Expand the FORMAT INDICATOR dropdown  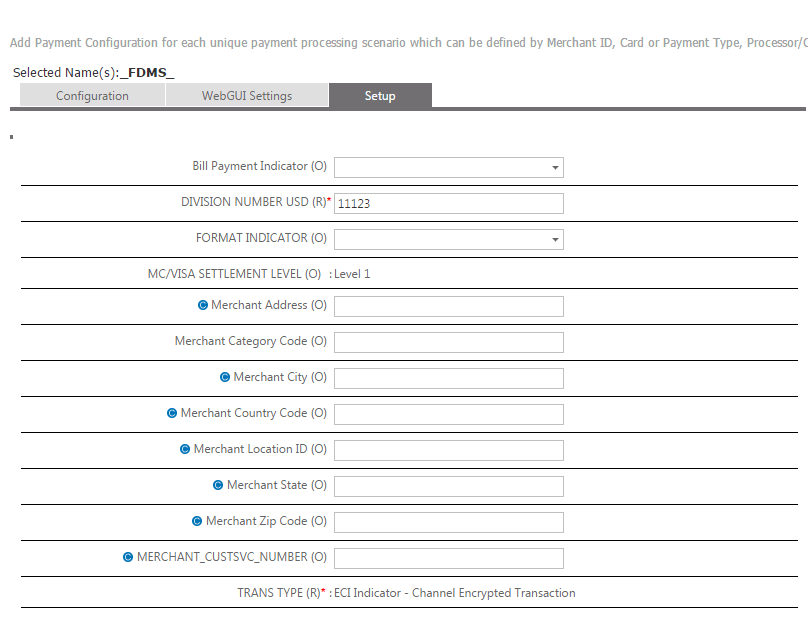pyautogui.click(x=448, y=239)
